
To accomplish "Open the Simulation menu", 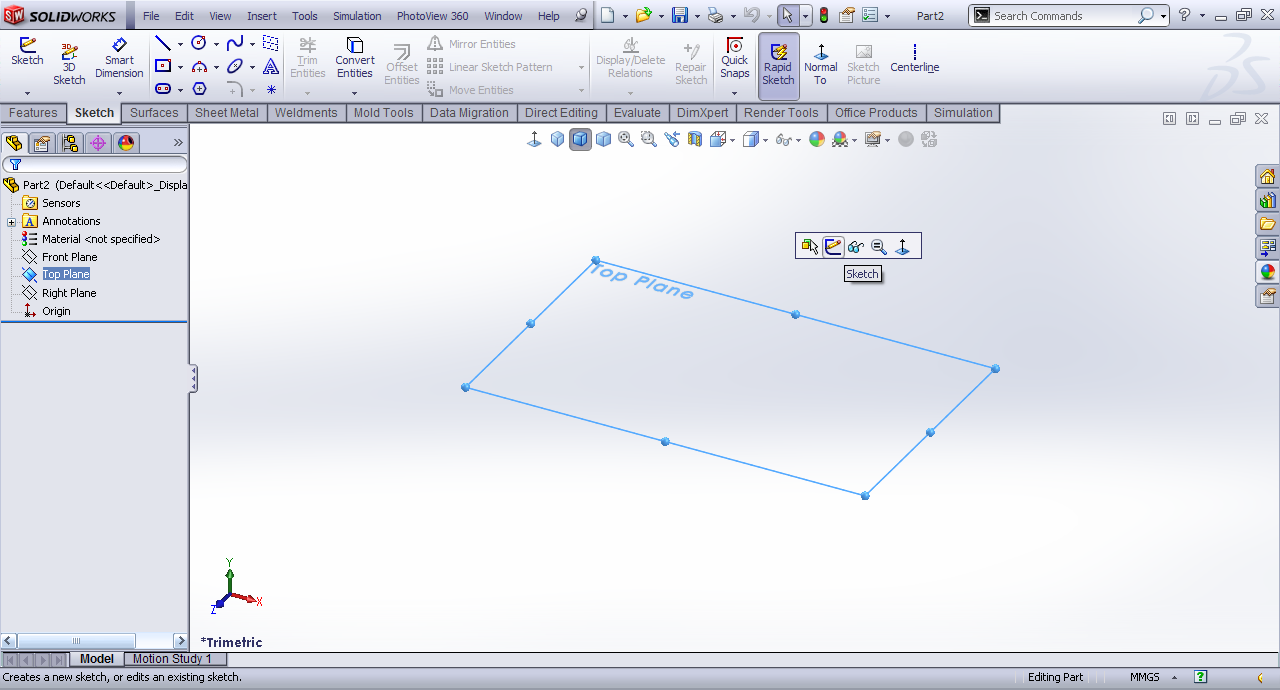I will 356,16.
